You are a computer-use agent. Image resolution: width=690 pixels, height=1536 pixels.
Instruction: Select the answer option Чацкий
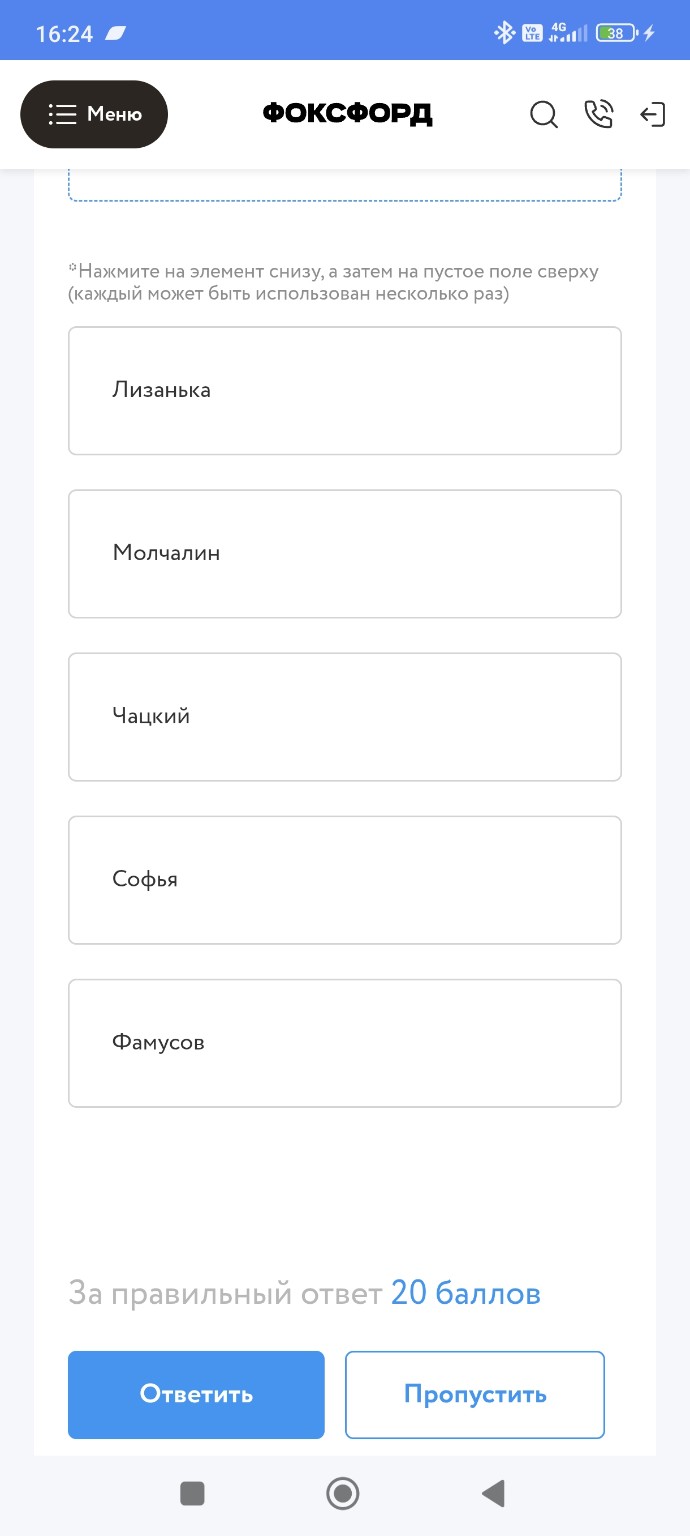pyautogui.click(x=344, y=716)
